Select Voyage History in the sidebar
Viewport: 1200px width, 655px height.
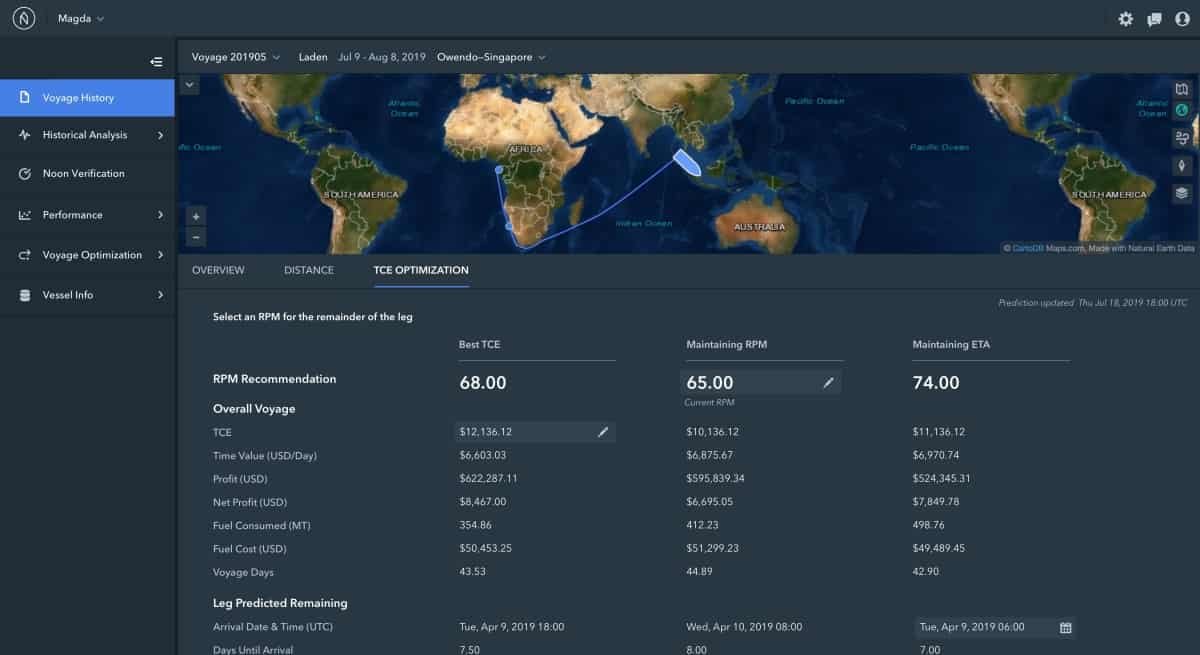pyautogui.click(x=87, y=98)
